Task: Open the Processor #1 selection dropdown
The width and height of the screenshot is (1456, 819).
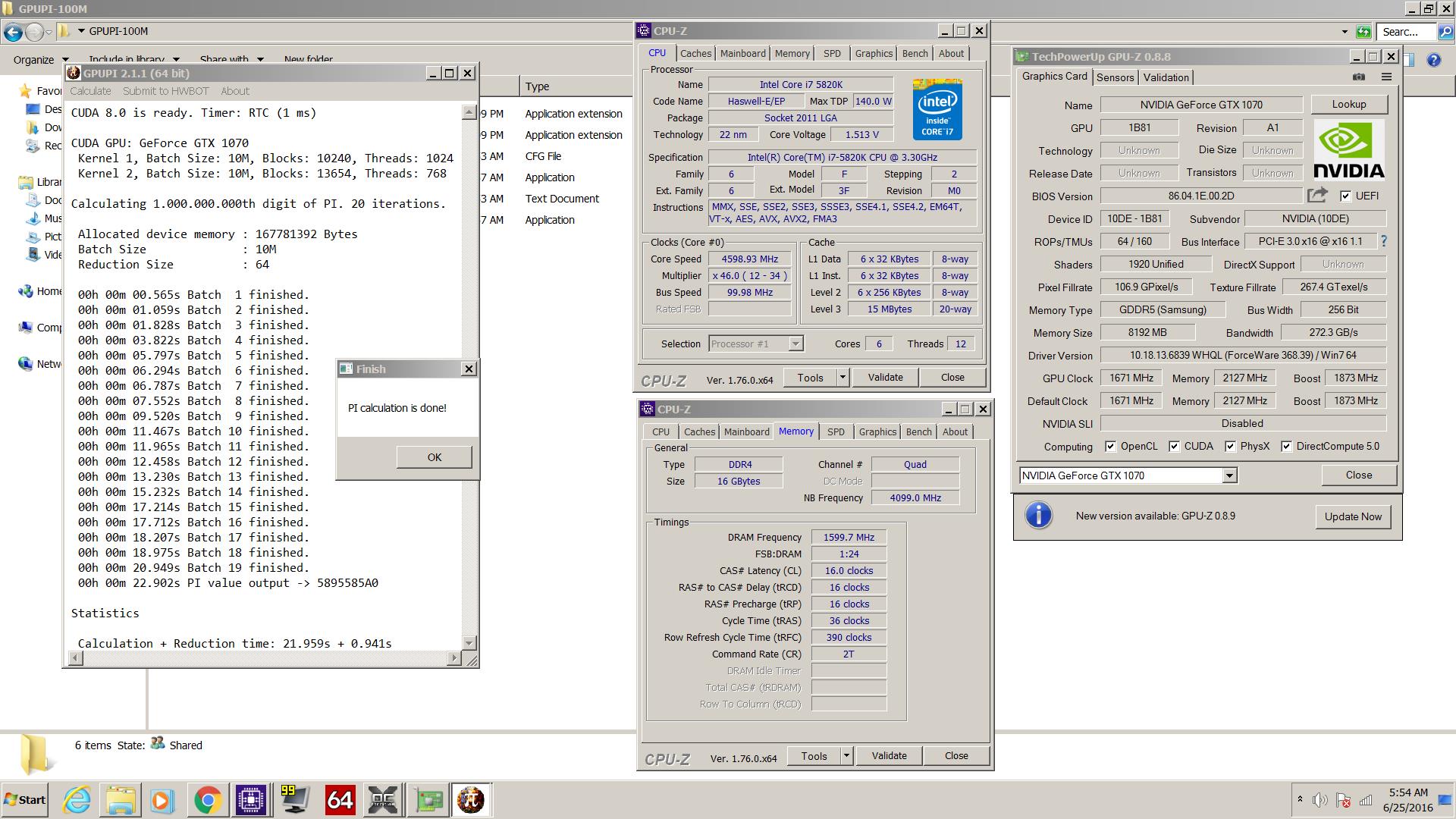Action: tap(795, 344)
